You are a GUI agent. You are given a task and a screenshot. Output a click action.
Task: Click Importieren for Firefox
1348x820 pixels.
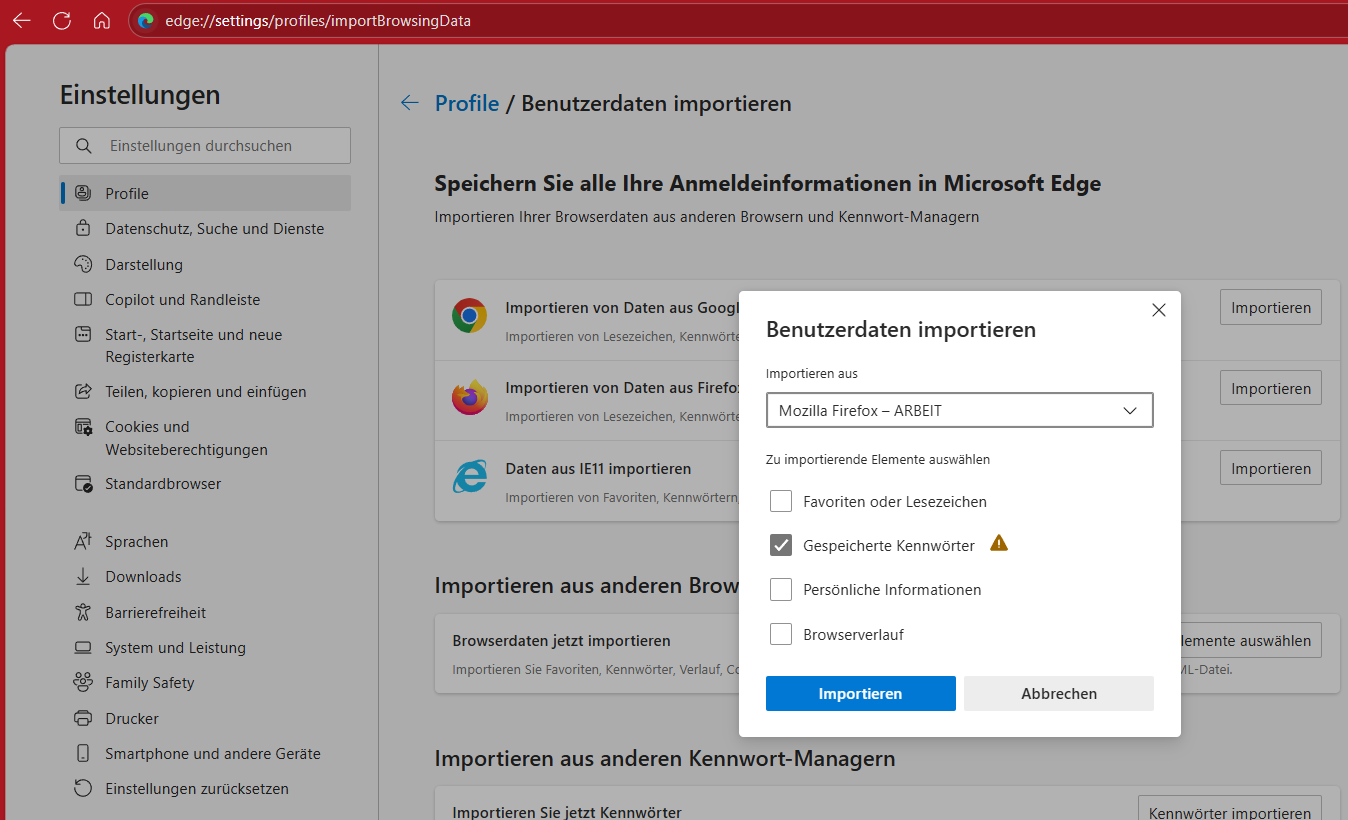[x=1271, y=388]
